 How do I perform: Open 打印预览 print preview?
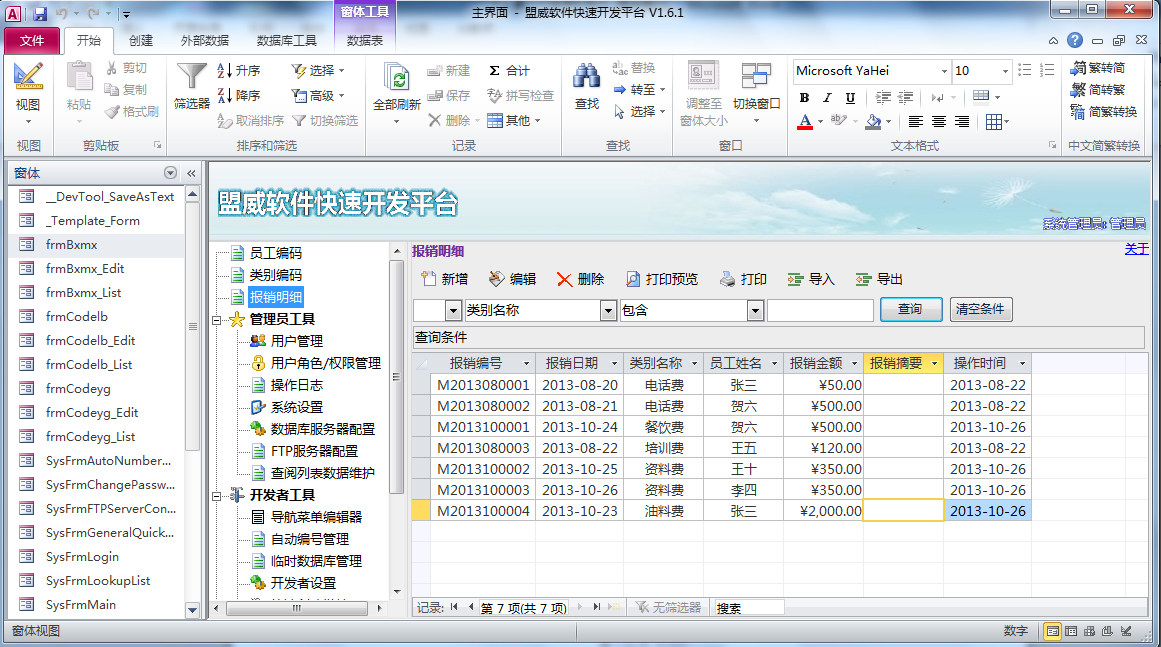(662, 279)
